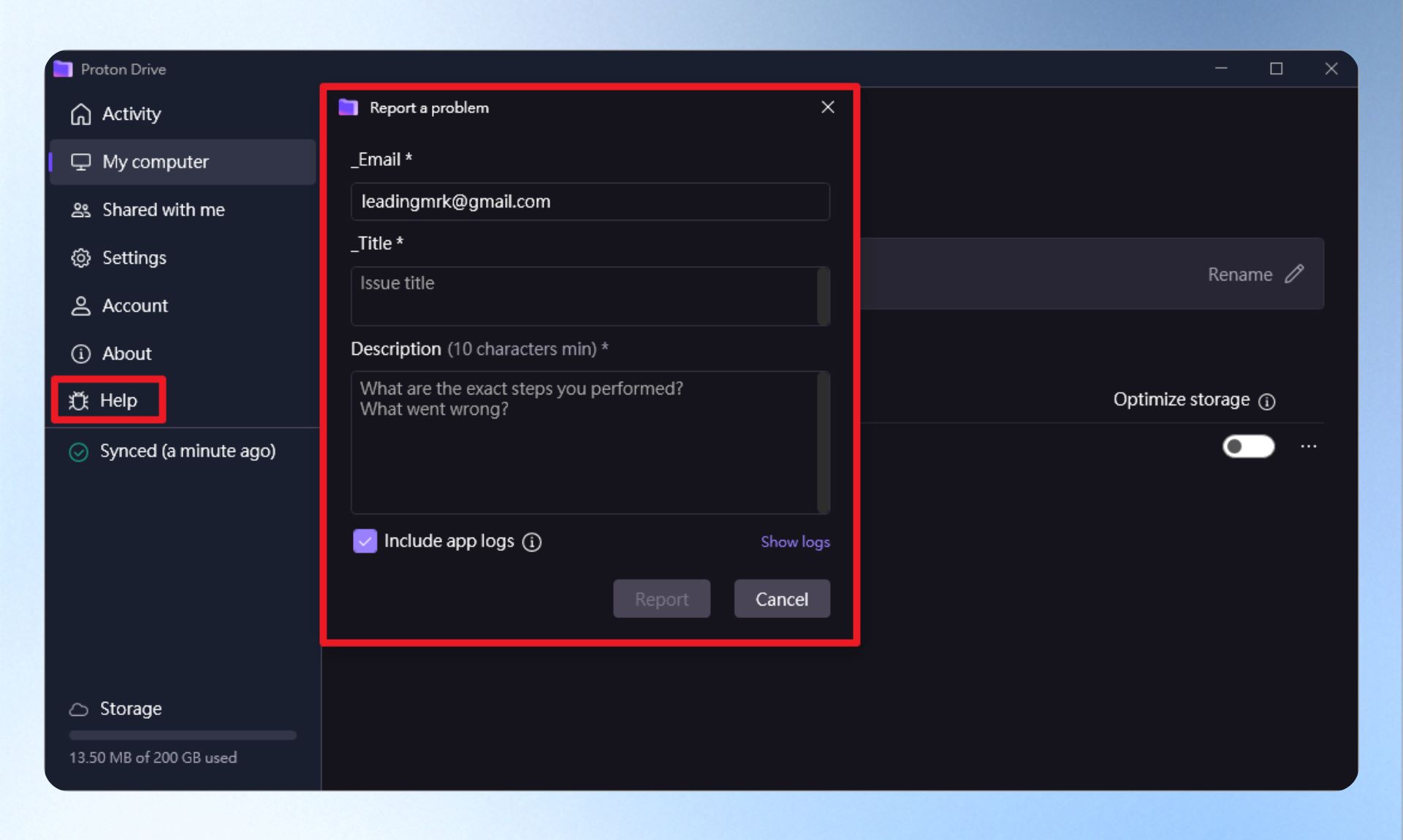Click info icon beside Include app logs
Image resolution: width=1403 pixels, height=840 pixels.
pyautogui.click(x=532, y=542)
